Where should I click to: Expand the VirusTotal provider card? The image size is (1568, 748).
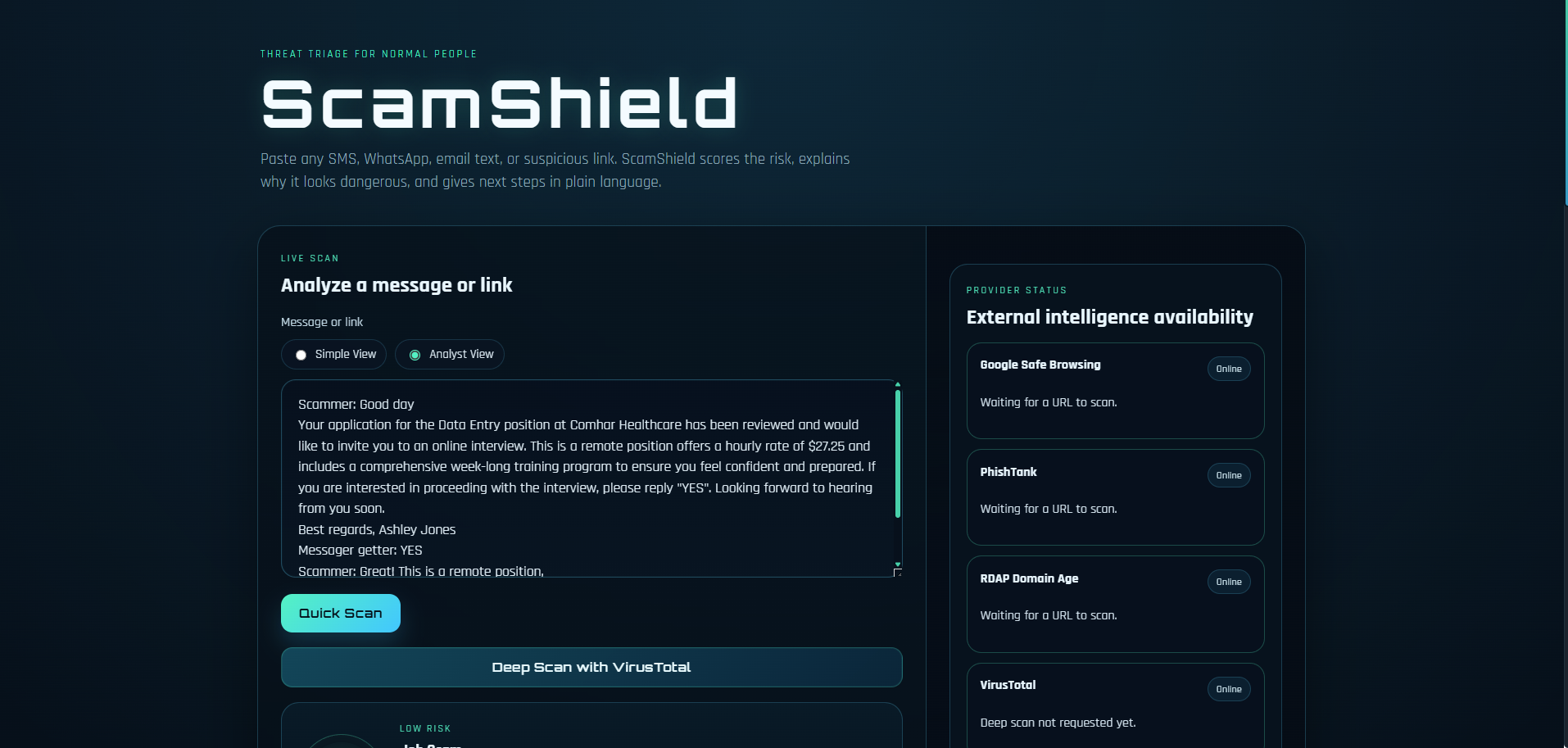(x=1115, y=705)
